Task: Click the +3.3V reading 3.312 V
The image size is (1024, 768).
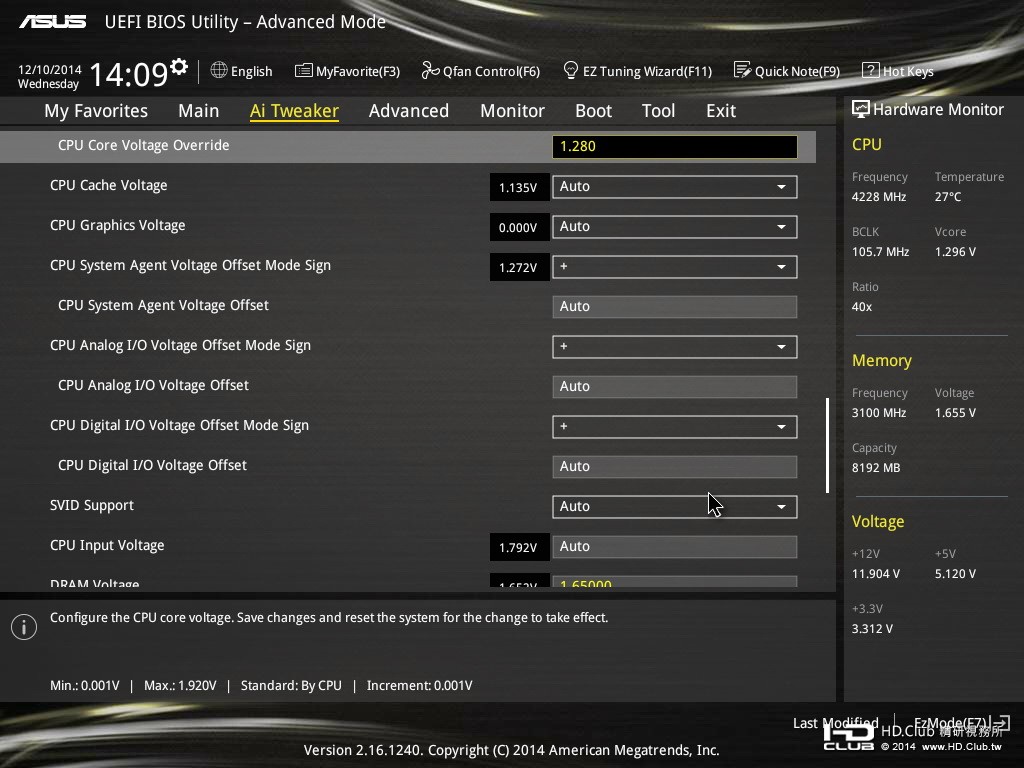Action: 872,628
